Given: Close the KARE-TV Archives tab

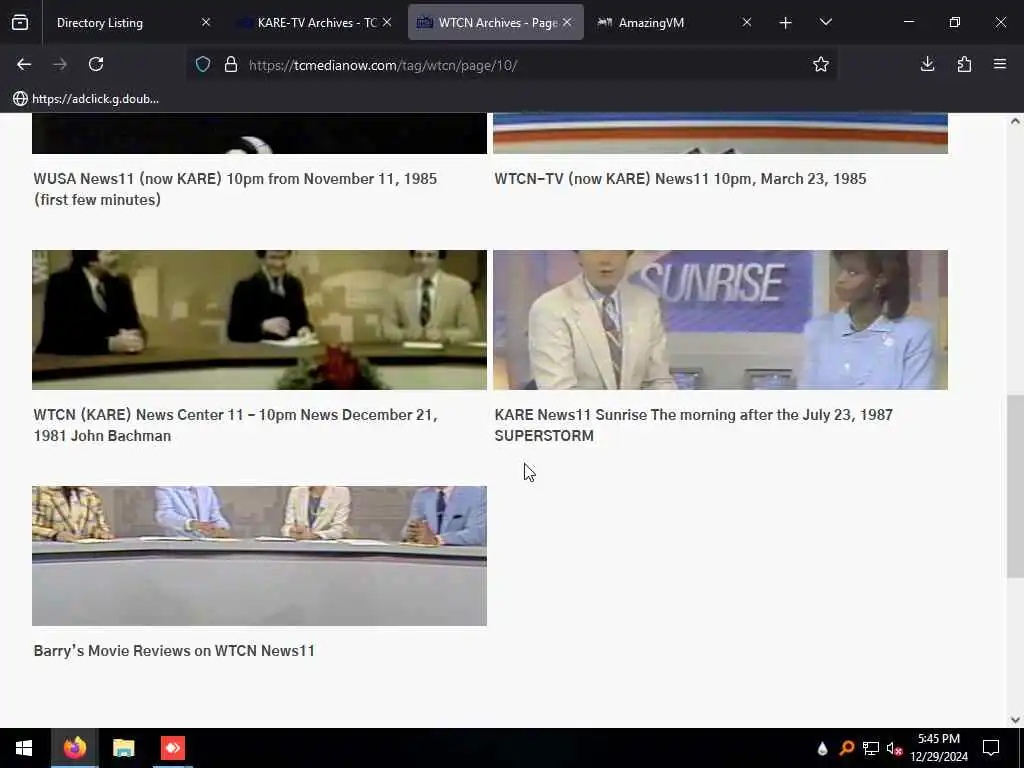Looking at the screenshot, I should 387,23.
